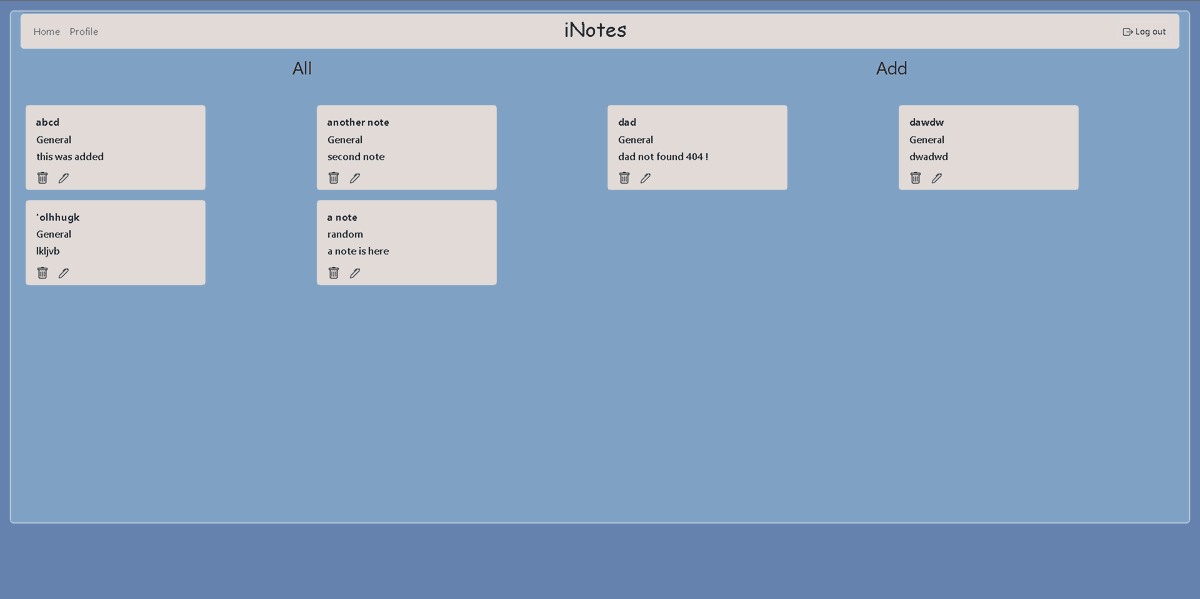Click the 'random' tag on 'a note'
Image resolution: width=1200 pixels, height=599 pixels.
(345, 234)
